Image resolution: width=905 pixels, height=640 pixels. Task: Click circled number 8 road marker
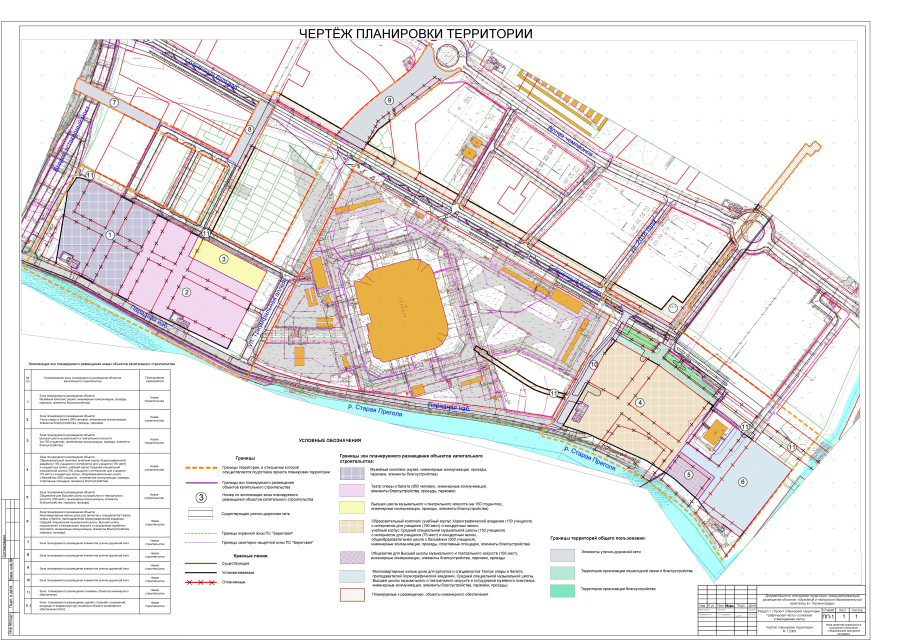(x=251, y=128)
